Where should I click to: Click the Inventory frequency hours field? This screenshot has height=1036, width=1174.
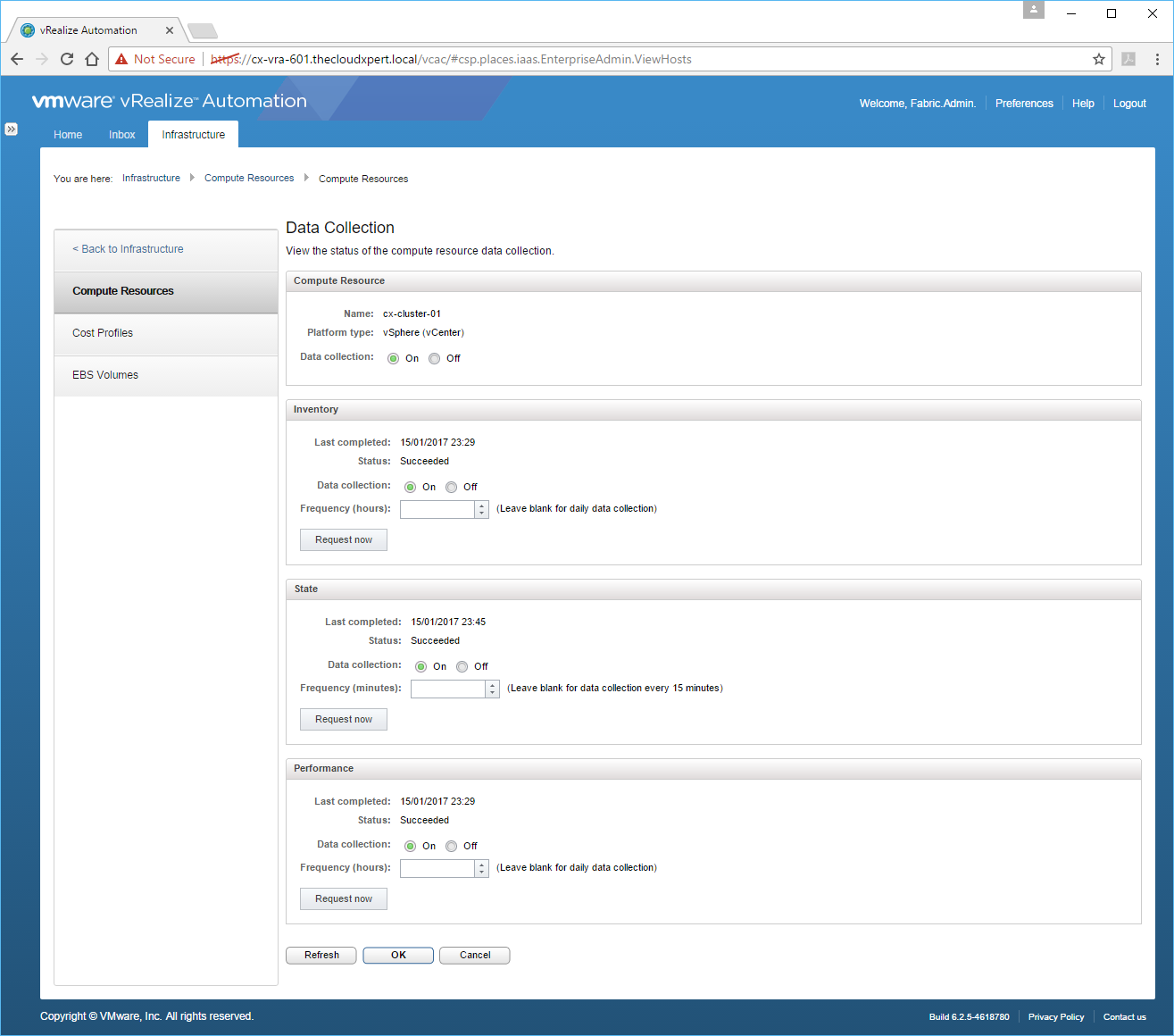point(437,509)
